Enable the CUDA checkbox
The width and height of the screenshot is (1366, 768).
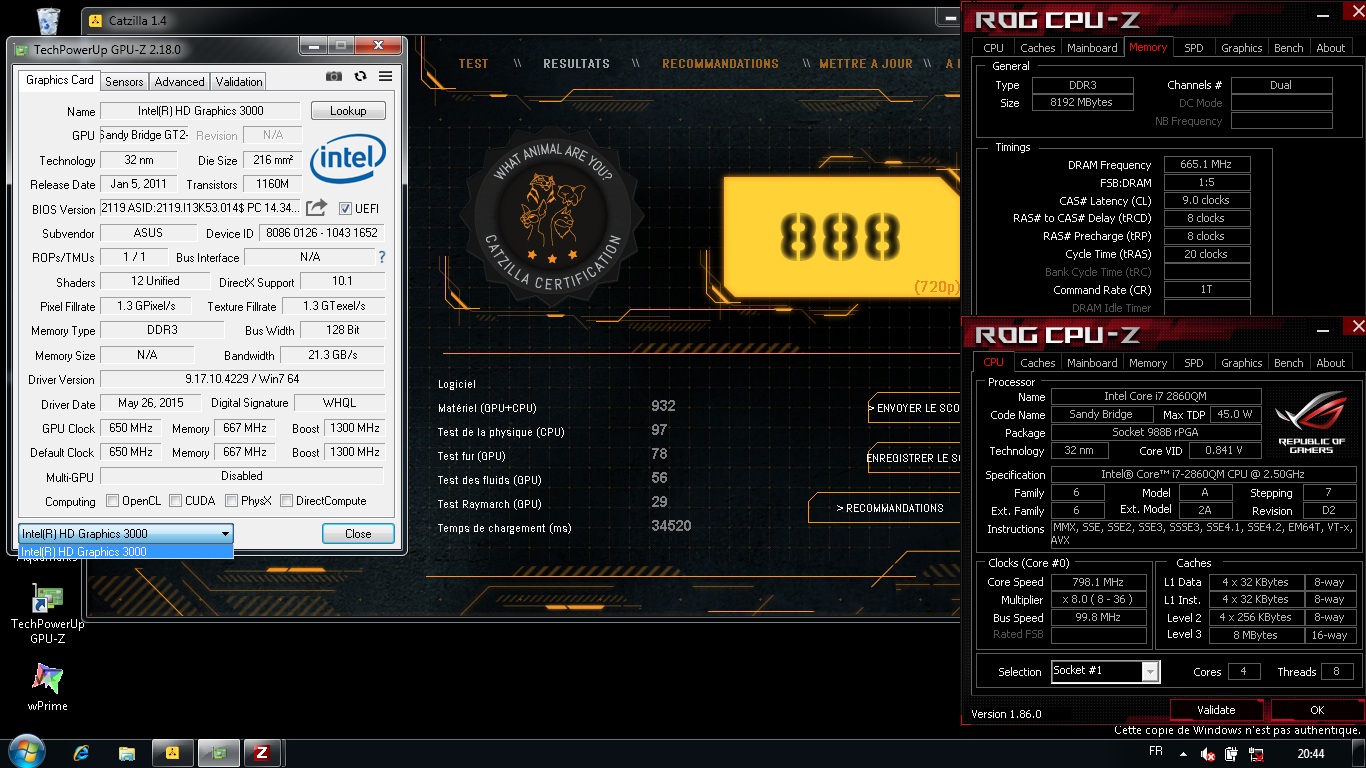176,501
